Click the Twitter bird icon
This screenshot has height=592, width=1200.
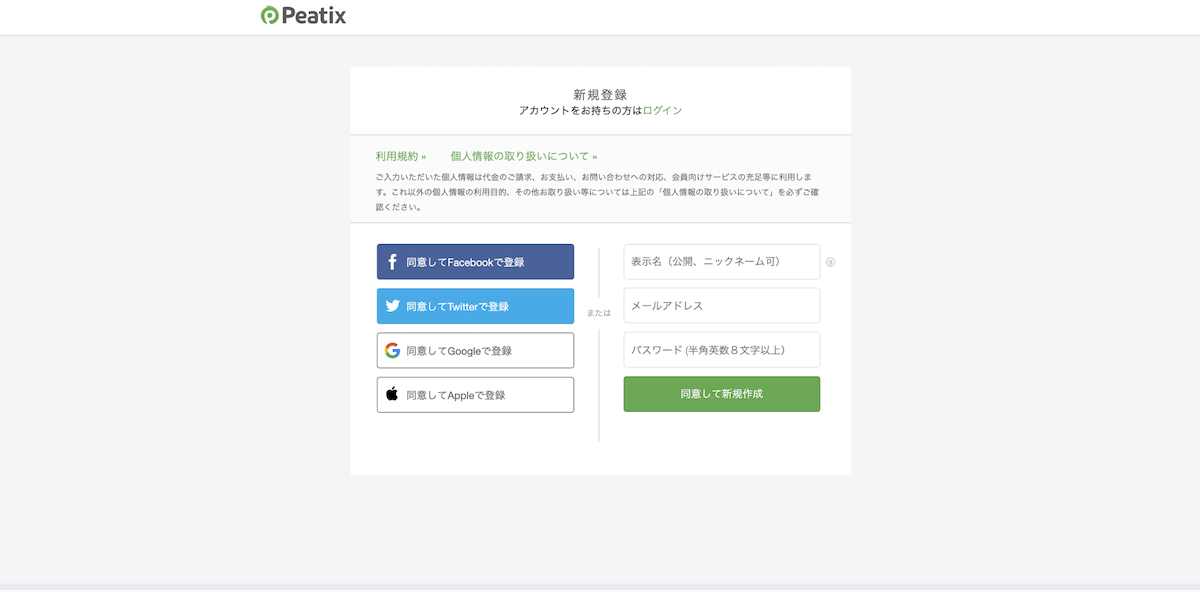tap(393, 306)
